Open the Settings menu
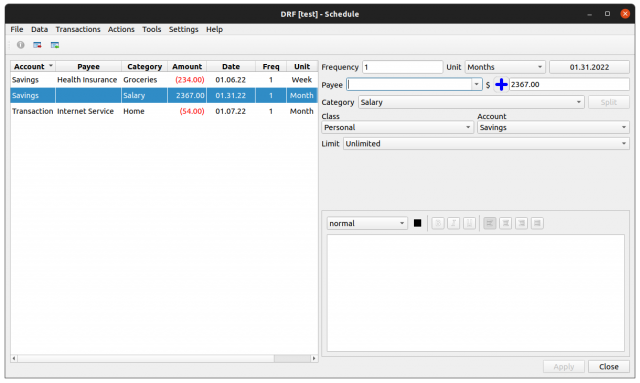 tap(183, 29)
